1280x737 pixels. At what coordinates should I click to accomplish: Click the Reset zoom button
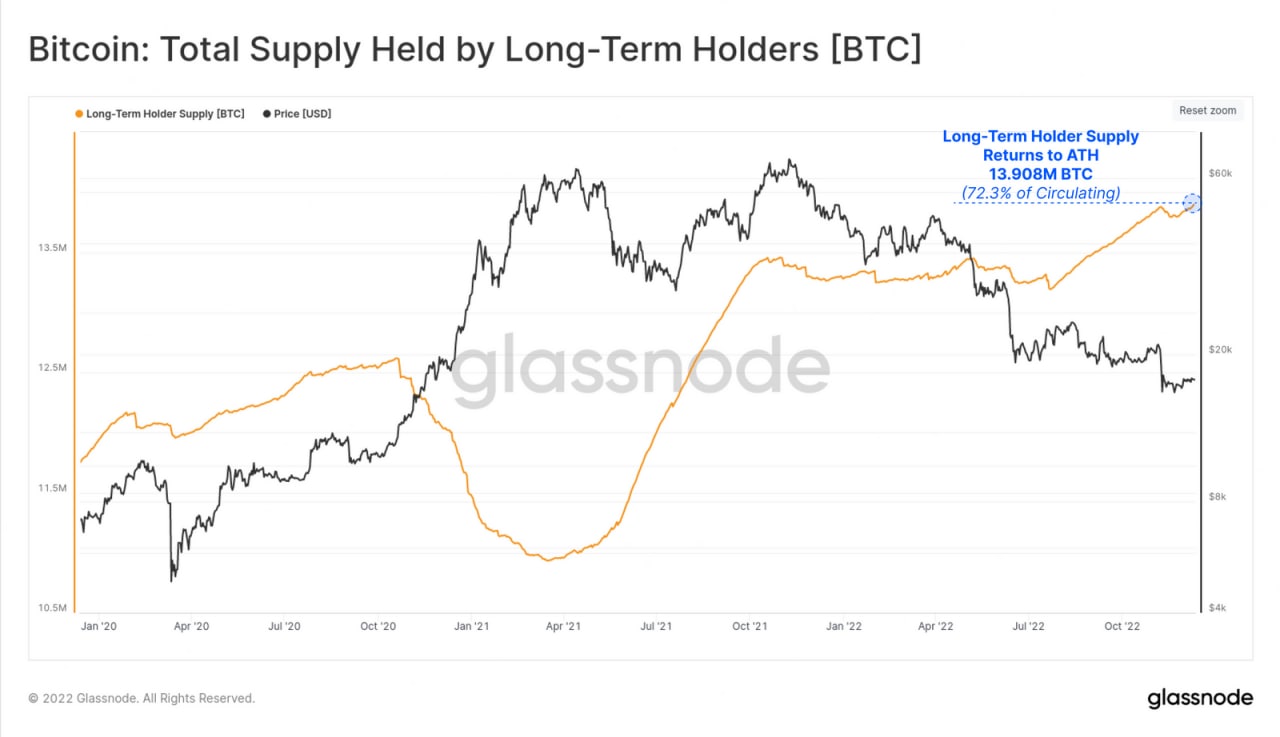coord(1208,111)
